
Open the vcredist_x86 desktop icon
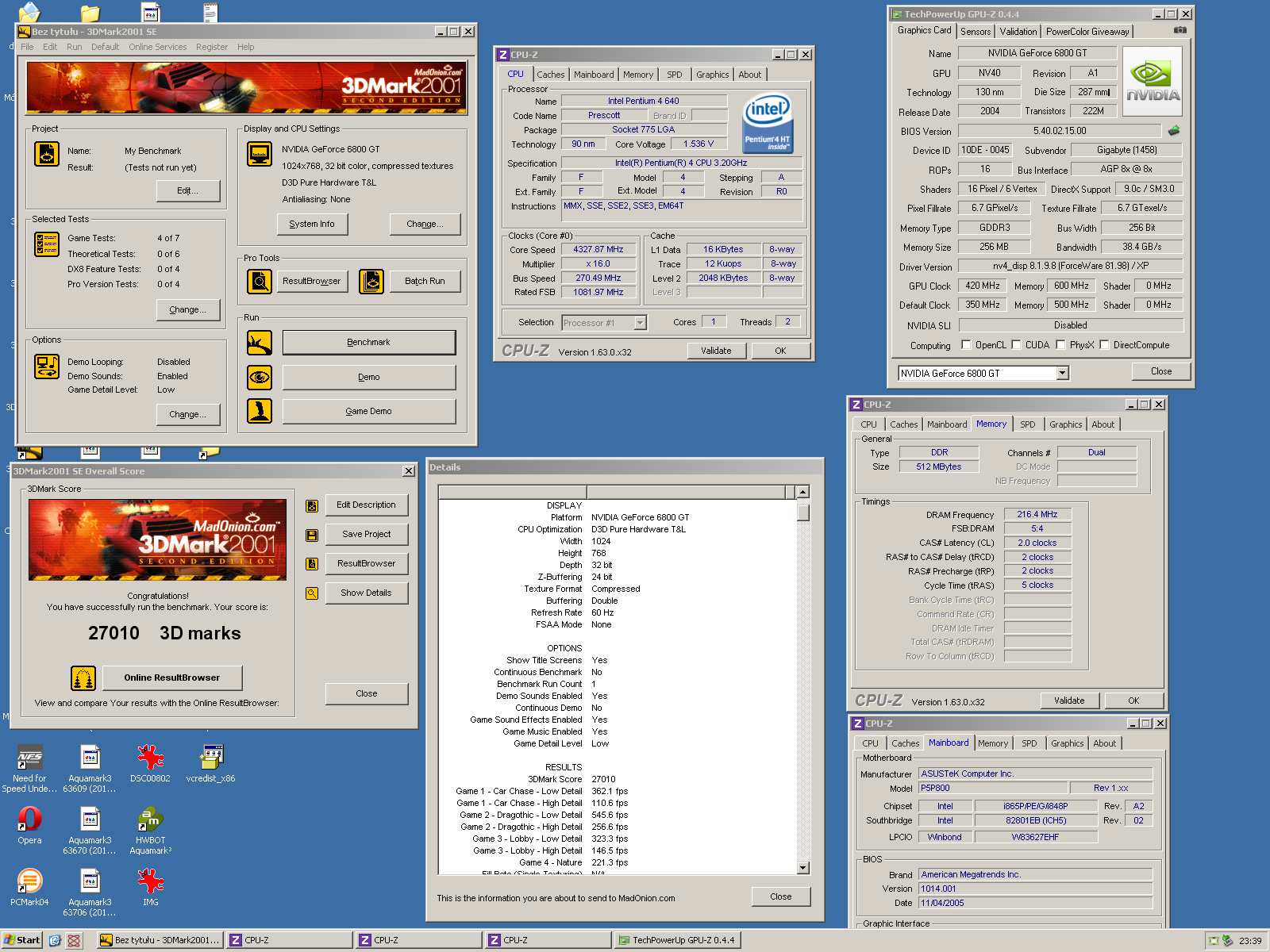point(211,763)
